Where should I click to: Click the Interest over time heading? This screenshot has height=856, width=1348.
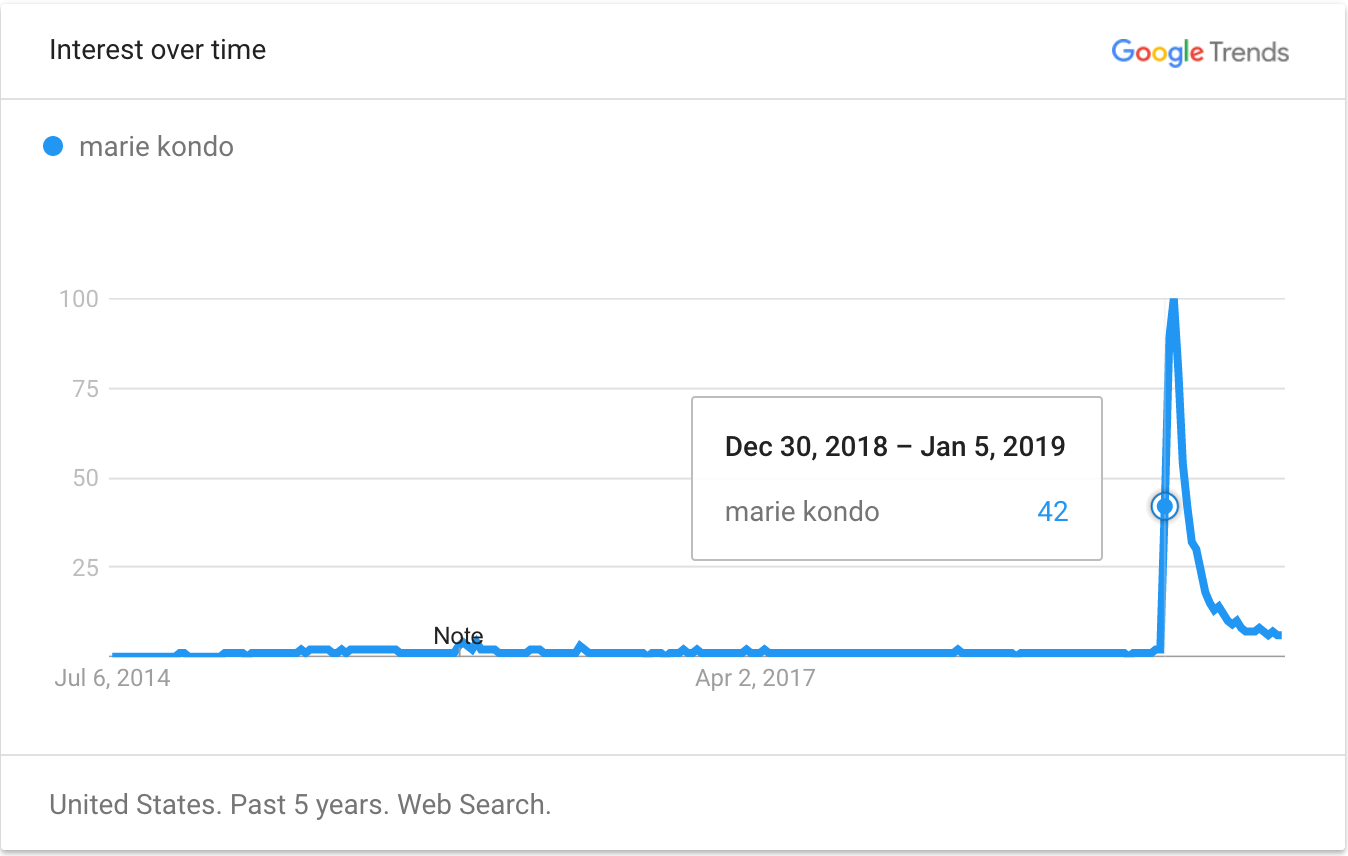[x=158, y=50]
